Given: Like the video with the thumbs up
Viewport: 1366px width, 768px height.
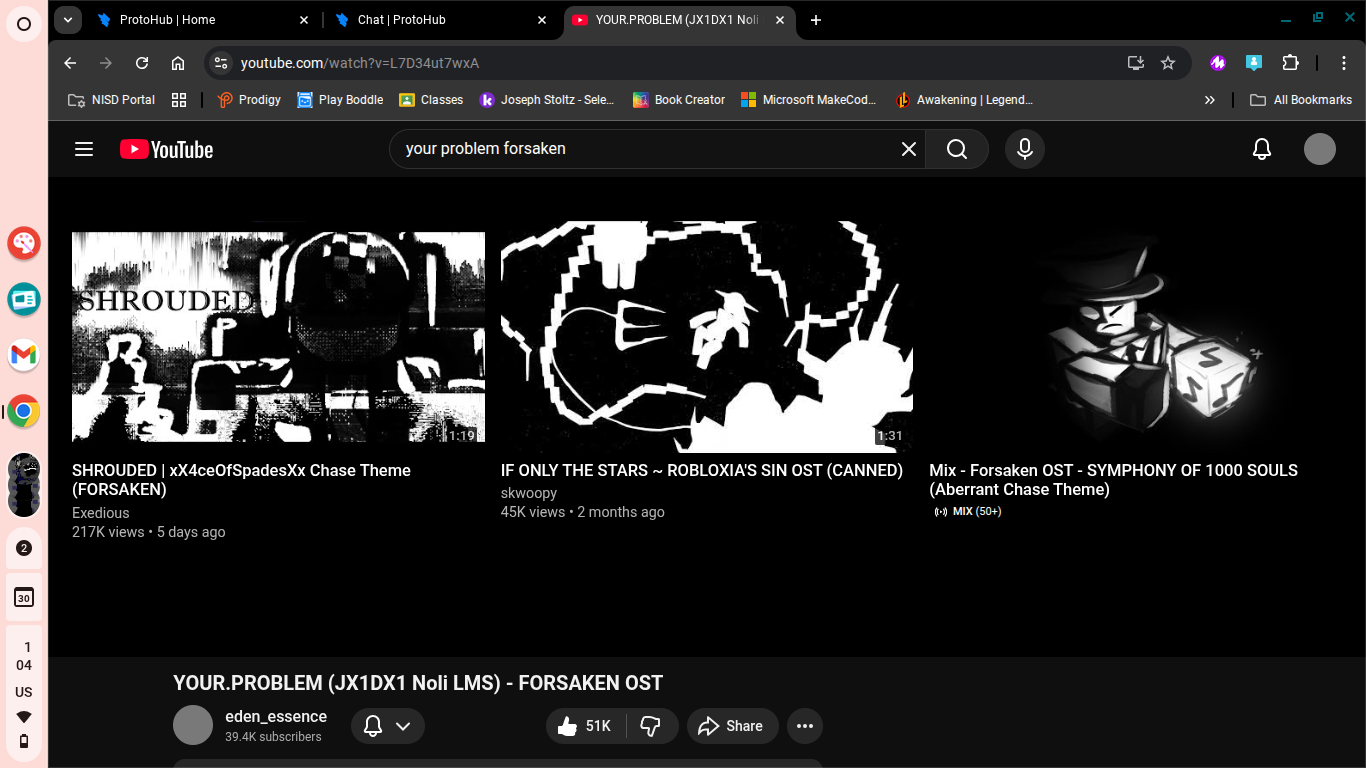Looking at the screenshot, I should pyautogui.click(x=569, y=725).
